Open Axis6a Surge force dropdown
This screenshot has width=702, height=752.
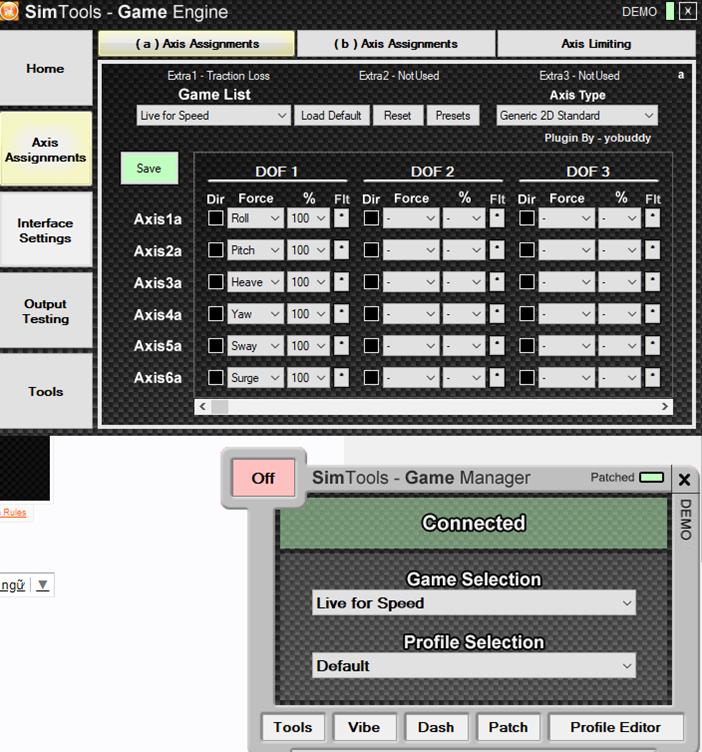pyautogui.click(x=255, y=377)
